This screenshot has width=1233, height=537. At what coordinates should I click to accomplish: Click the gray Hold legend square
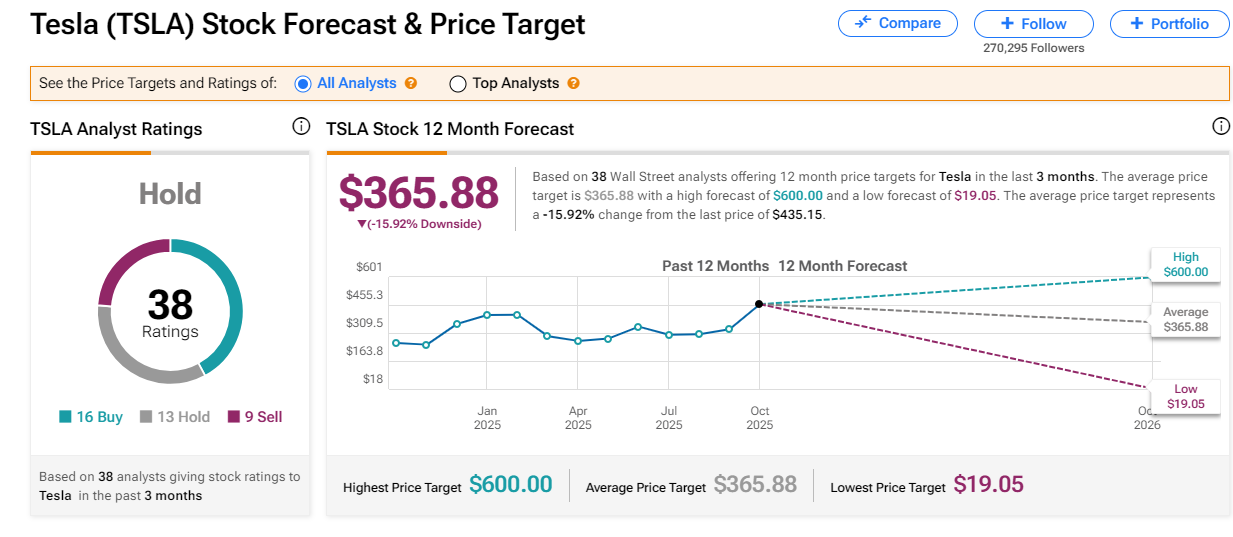click(x=146, y=417)
